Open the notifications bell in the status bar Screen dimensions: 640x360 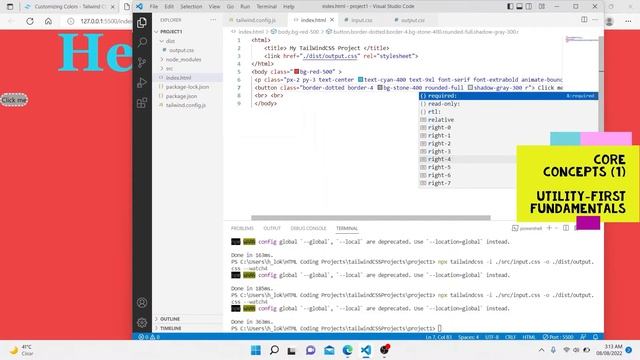(596, 337)
